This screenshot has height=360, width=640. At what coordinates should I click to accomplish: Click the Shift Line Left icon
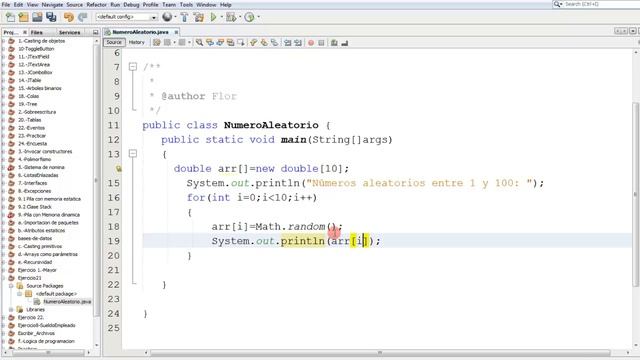click(x=288, y=42)
